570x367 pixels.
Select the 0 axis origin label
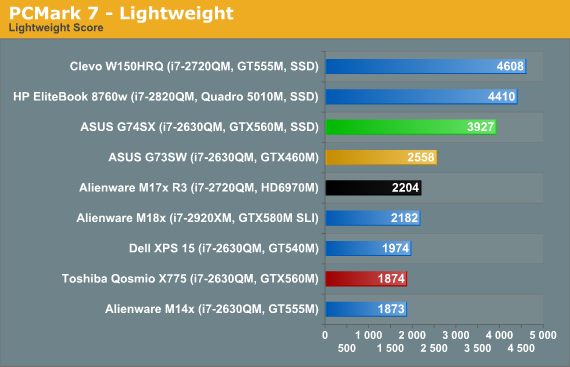click(x=325, y=335)
